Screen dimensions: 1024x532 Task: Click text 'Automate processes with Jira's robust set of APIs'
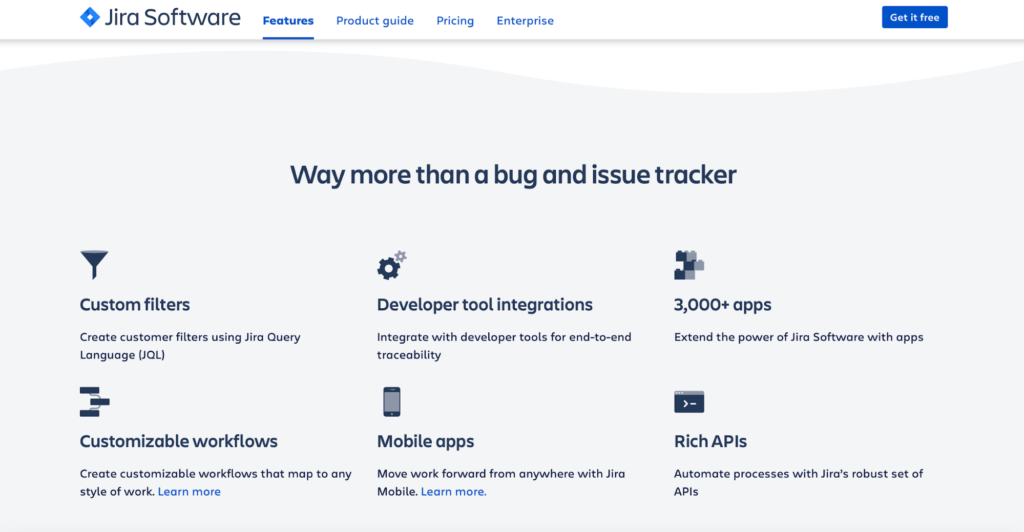(x=799, y=482)
